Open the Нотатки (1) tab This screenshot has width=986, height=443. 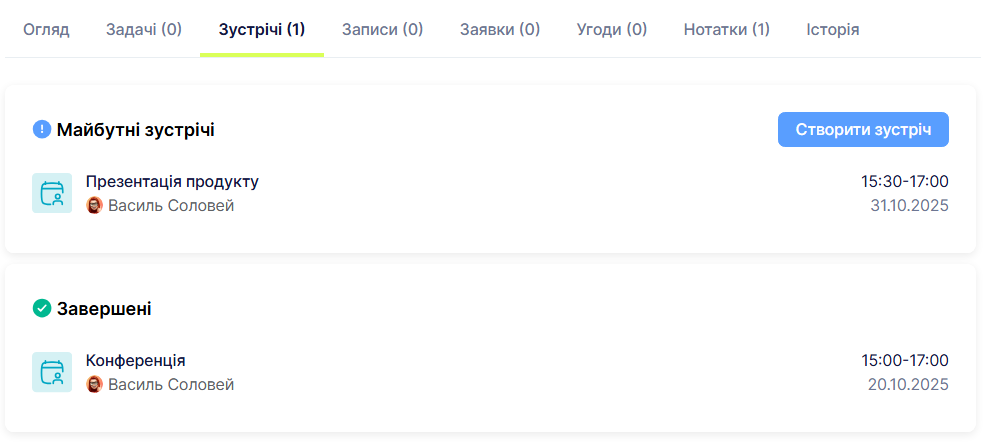(x=727, y=29)
